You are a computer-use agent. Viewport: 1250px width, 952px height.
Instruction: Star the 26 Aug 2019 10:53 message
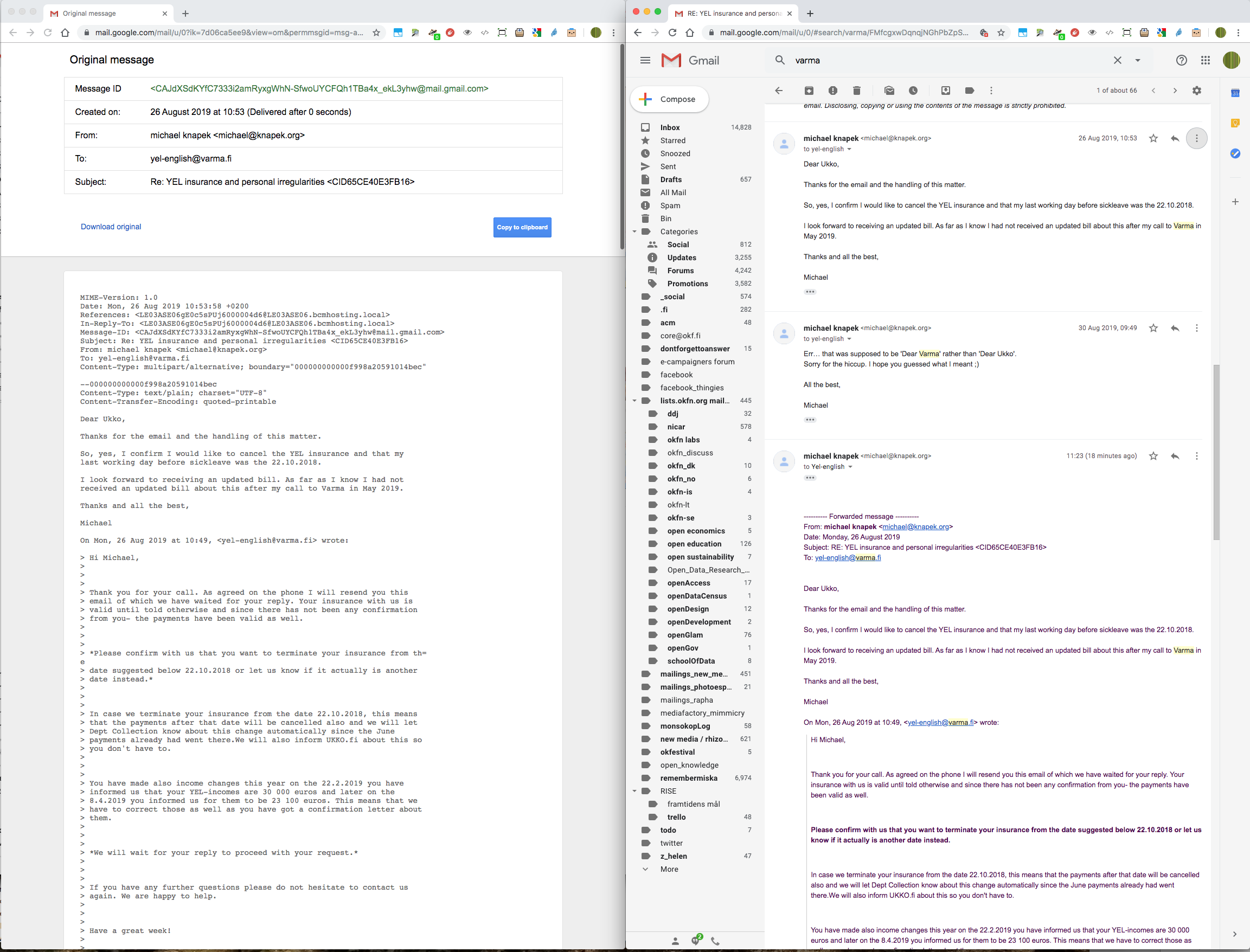tap(1153, 138)
